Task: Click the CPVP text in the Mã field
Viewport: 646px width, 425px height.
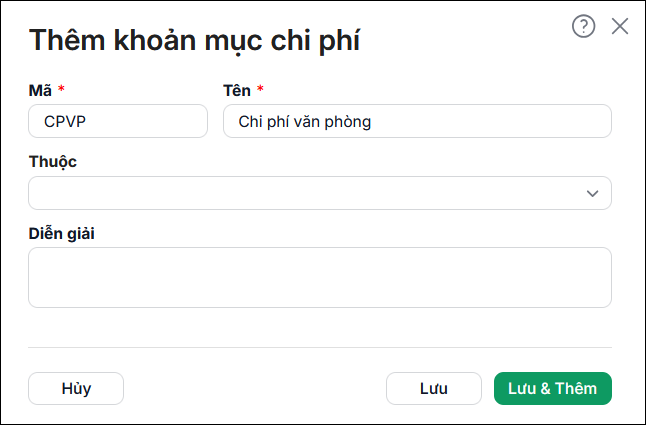Action: click(65, 121)
